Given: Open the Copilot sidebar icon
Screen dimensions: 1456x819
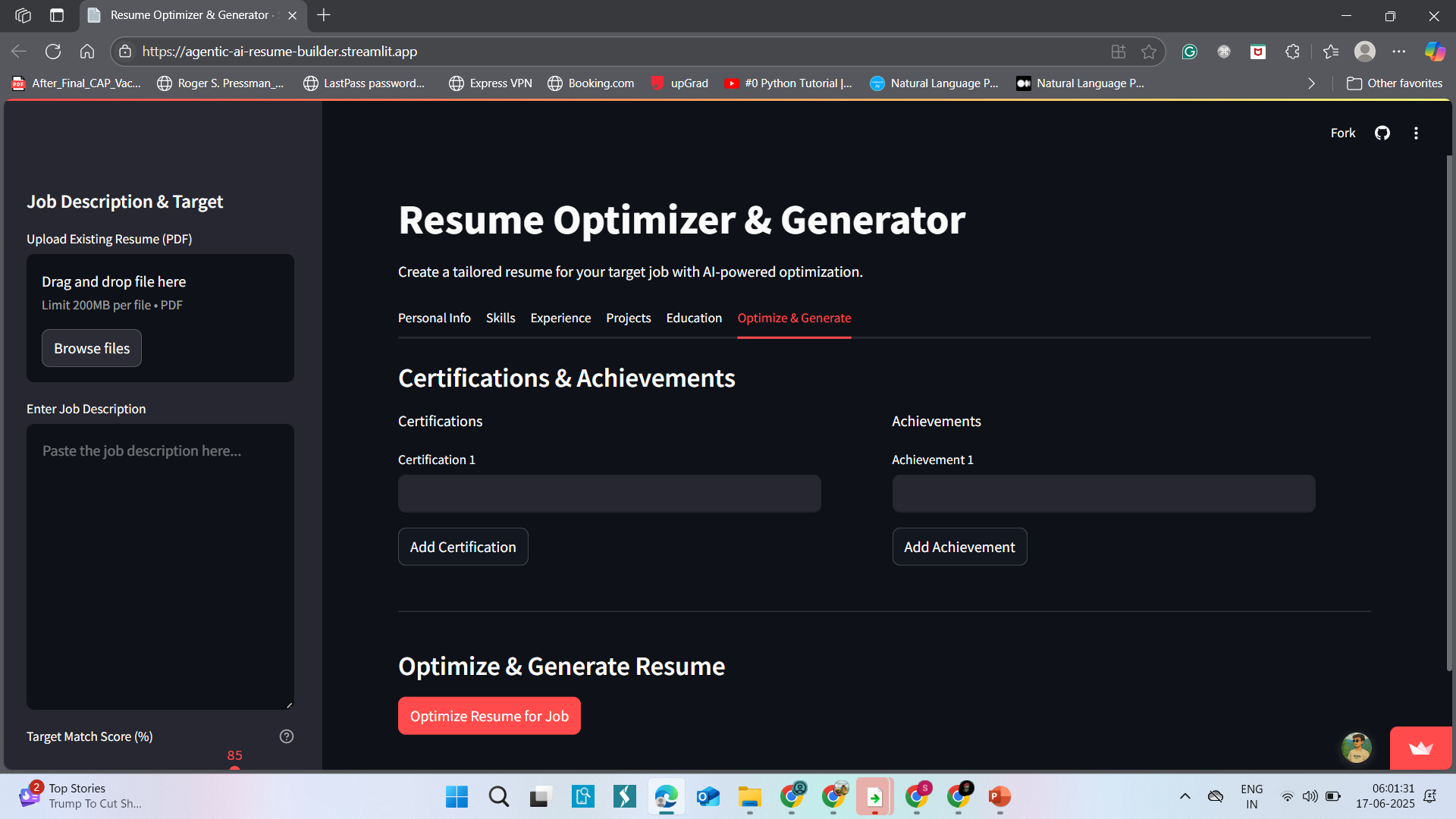Looking at the screenshot, I should pos(1434,52).
